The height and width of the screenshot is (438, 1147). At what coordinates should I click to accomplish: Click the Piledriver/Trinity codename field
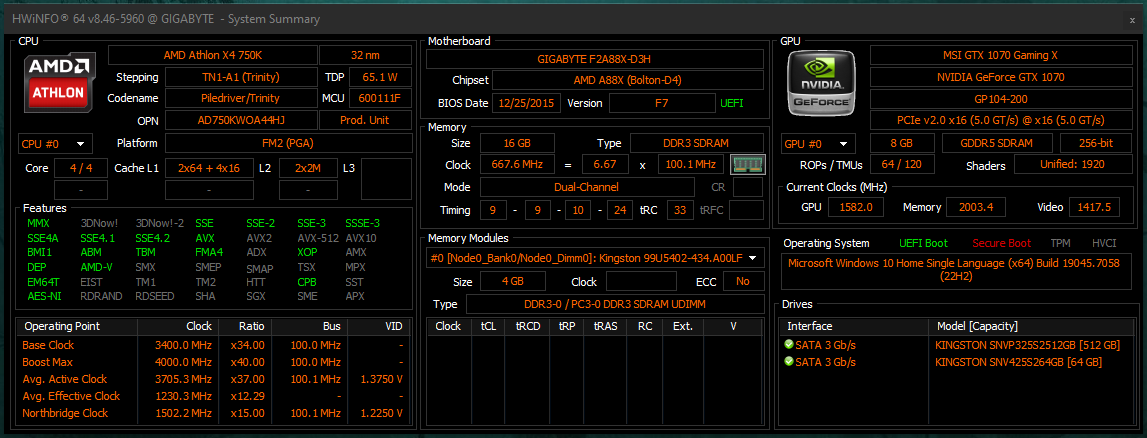(x=241, y=98)
